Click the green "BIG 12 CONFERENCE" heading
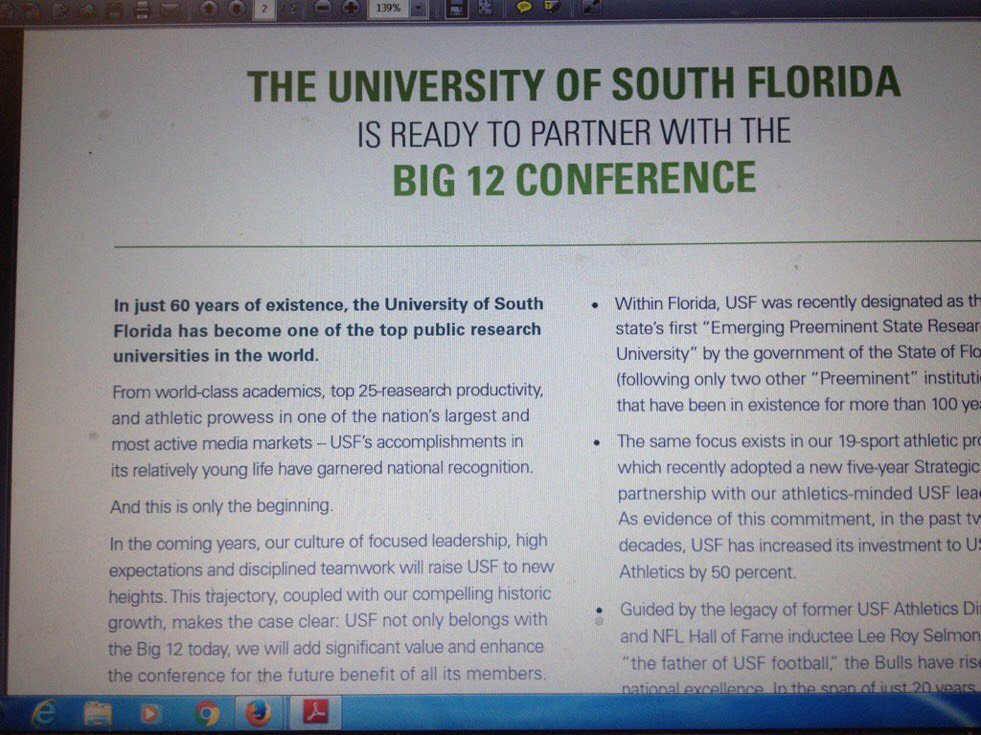The image size is (981, 735). pyautogui.click(x=574, y=178)
